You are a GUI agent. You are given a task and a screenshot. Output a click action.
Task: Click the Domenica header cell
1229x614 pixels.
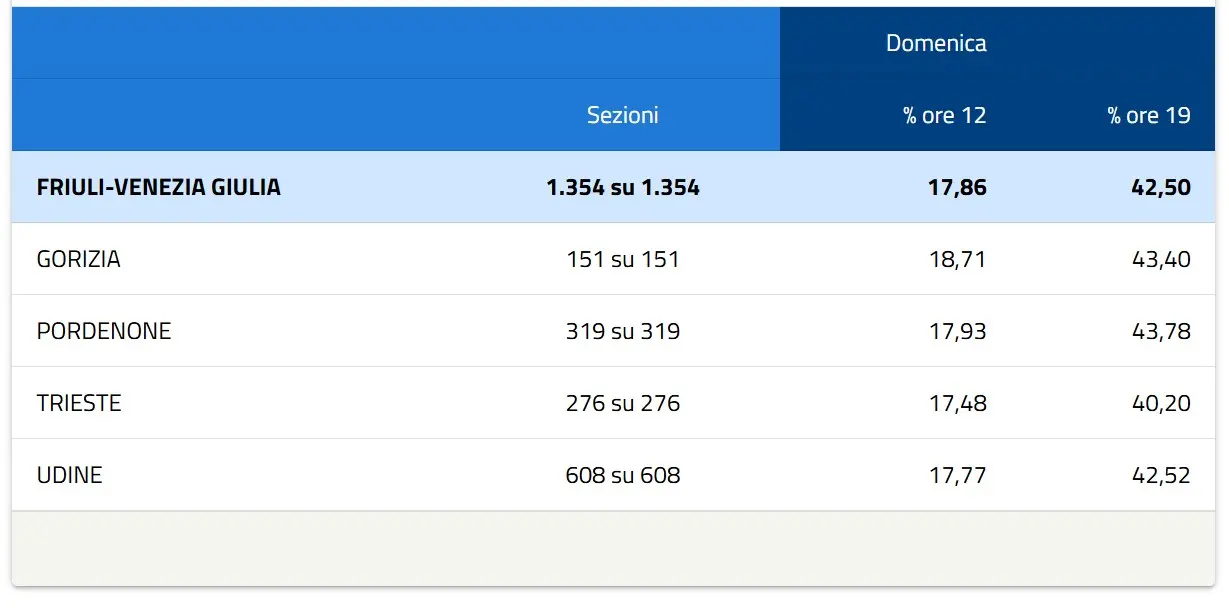click(x=936, y=43)
